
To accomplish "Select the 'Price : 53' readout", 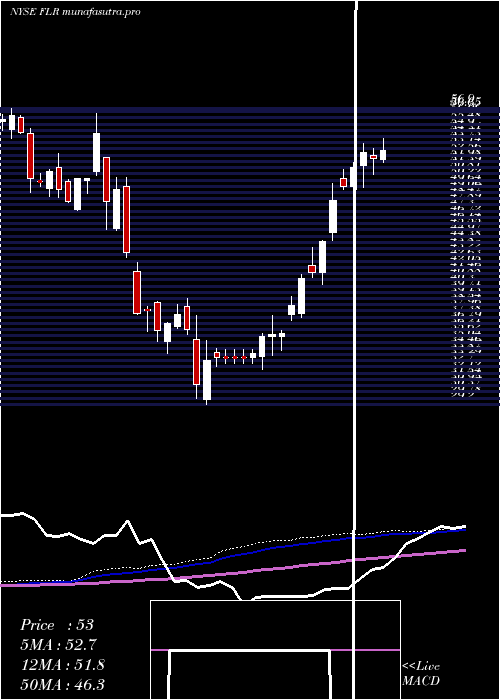I will tap(57, 625).
